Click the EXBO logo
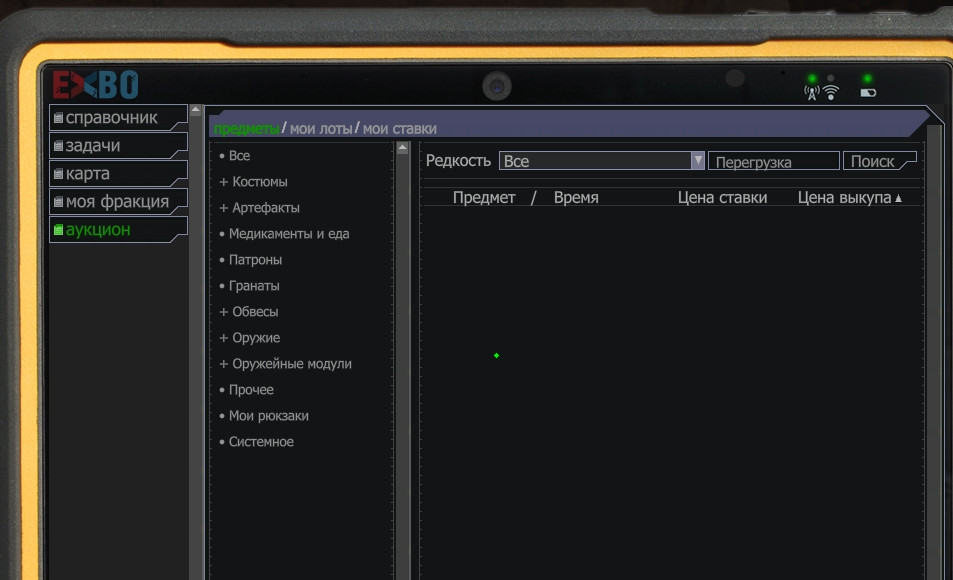This screenshot has width=953, height=580. click(95, 85)
